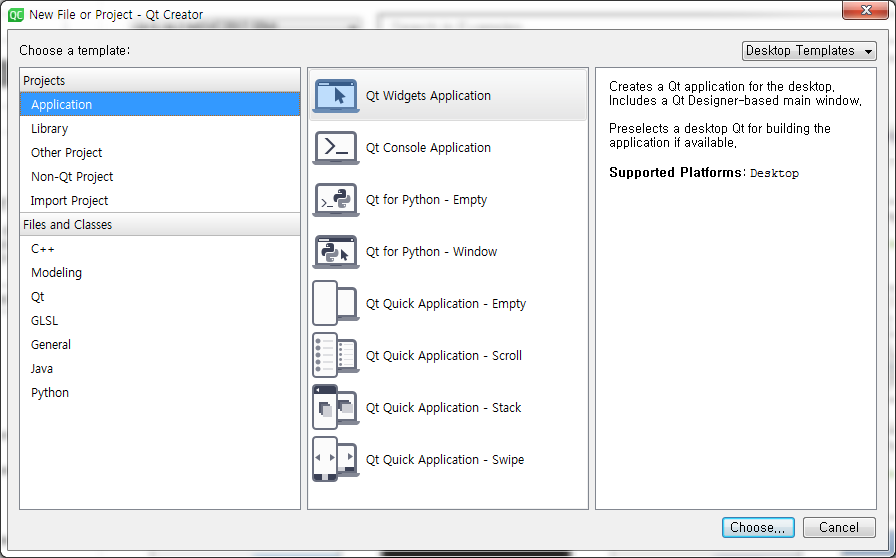Click the Qt for Python - Window label
896x558 pixels.
click(431, 252)
